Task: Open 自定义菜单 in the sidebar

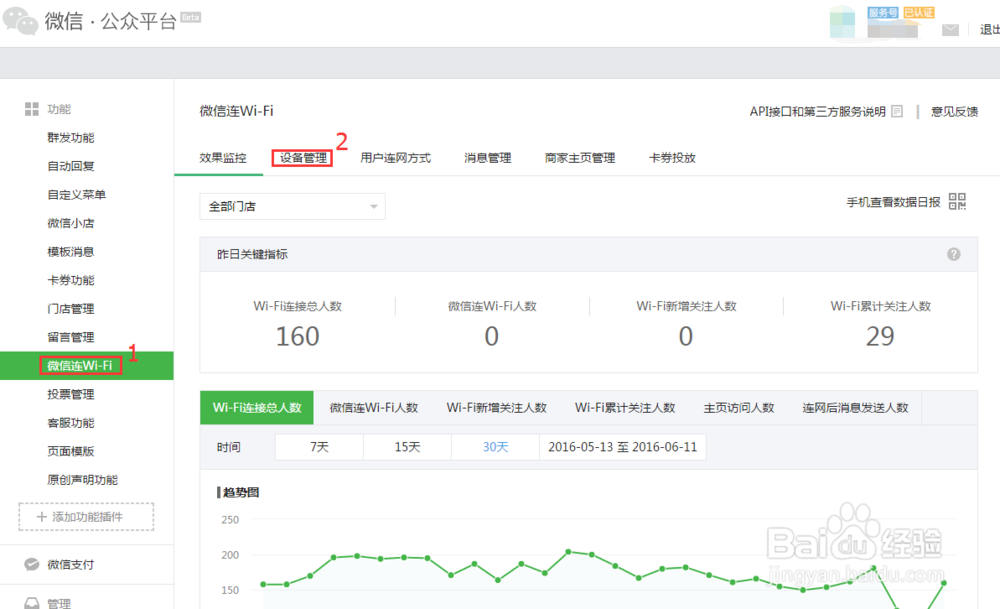Action: tap(77, 194)
